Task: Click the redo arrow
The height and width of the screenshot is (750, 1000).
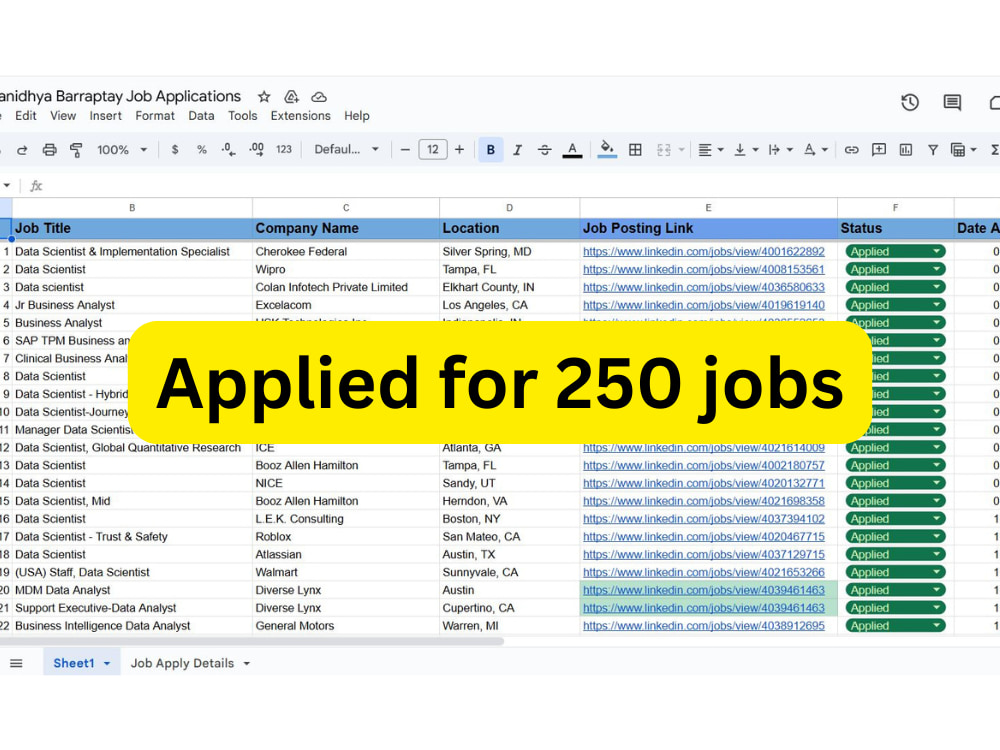Action: [x=22, y=150]
